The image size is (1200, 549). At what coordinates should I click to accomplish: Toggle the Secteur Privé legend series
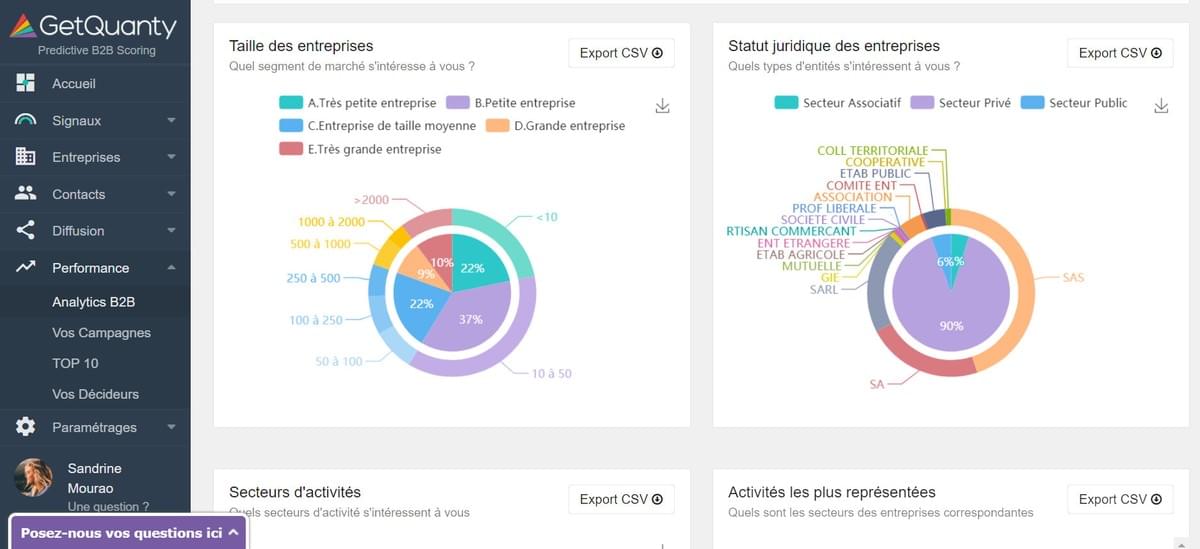click(x=922, y=102)
